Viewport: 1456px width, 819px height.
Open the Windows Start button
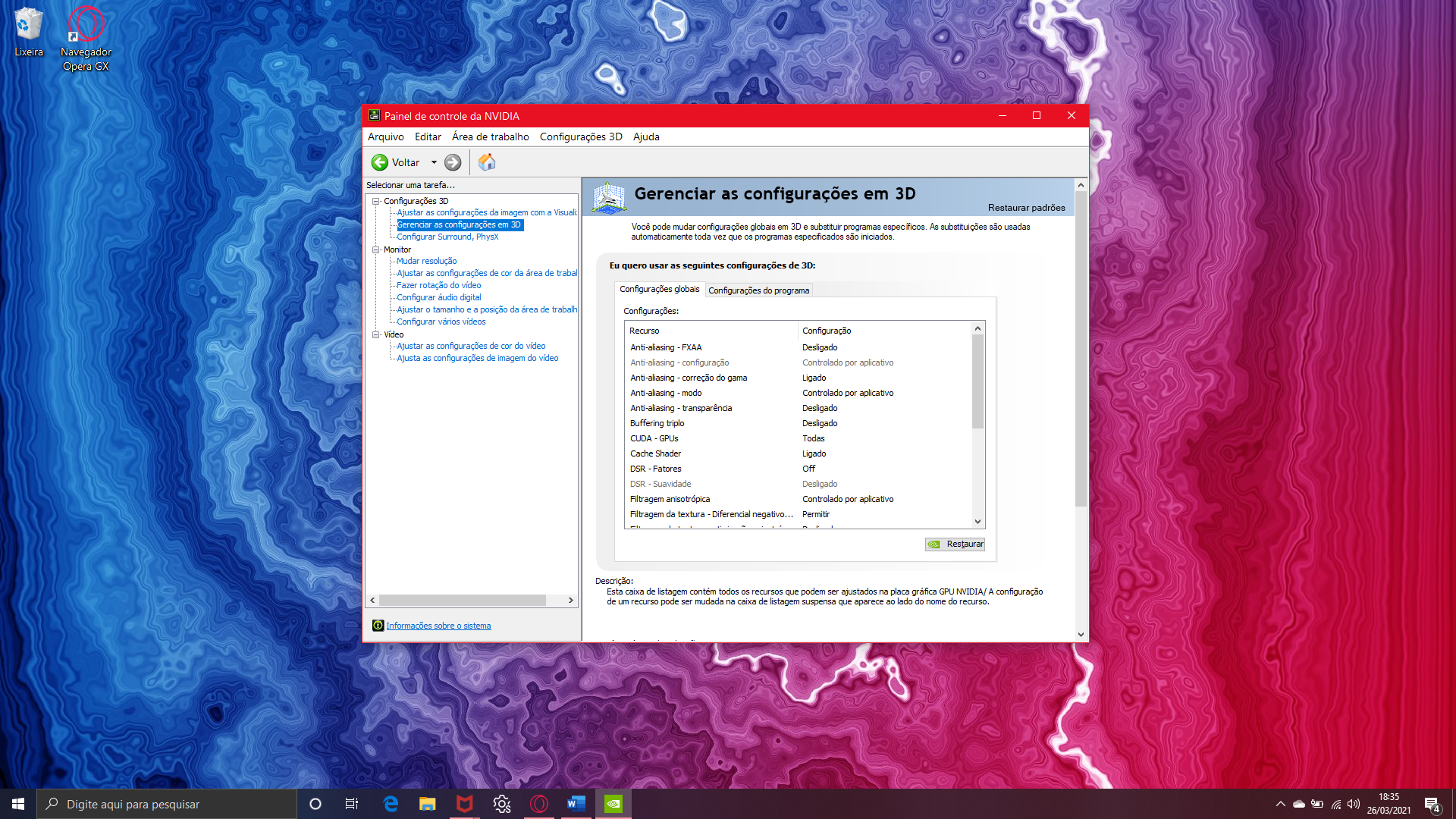pyautogui.click(x=18, y=804)
